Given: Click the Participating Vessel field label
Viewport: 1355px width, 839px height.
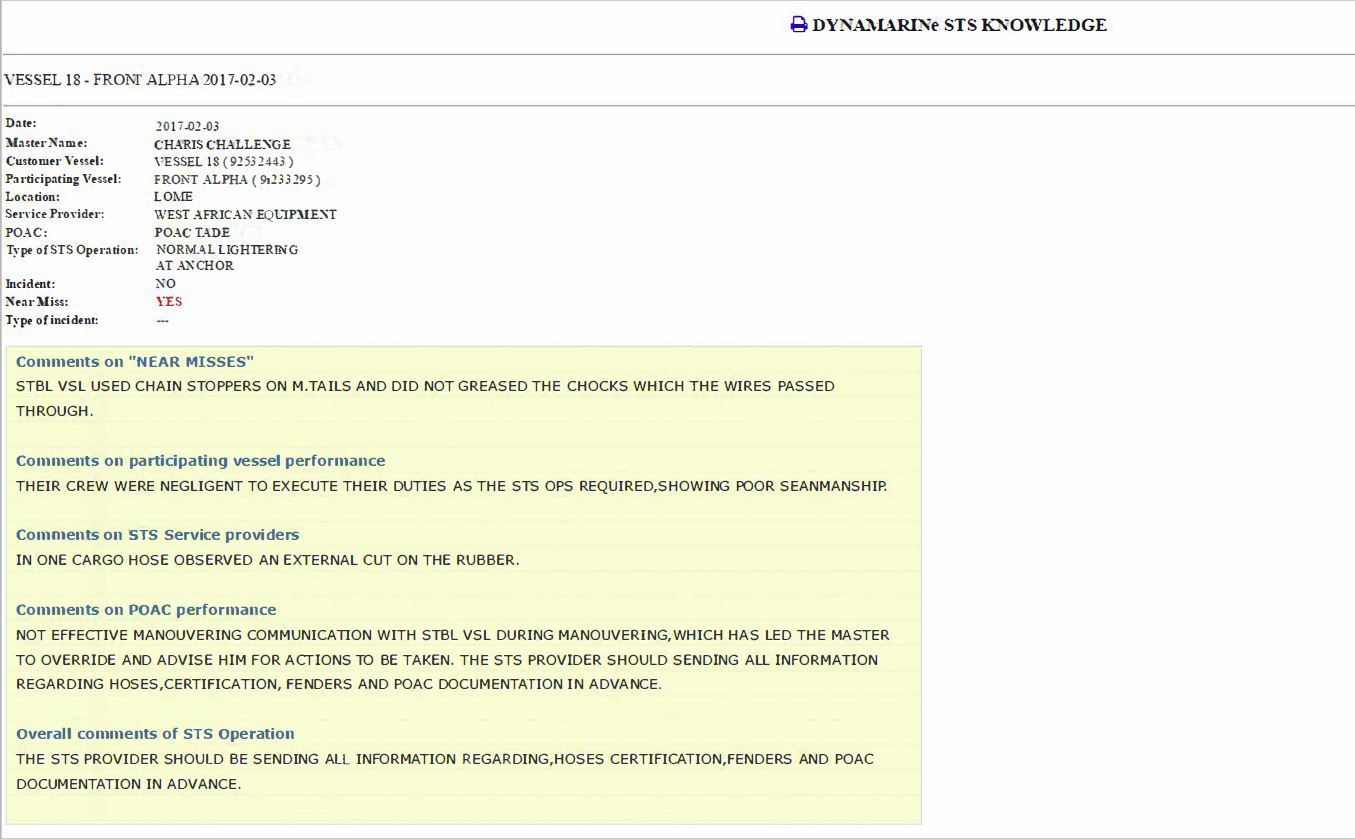Looking at the screenshot, I should point(63,179).
